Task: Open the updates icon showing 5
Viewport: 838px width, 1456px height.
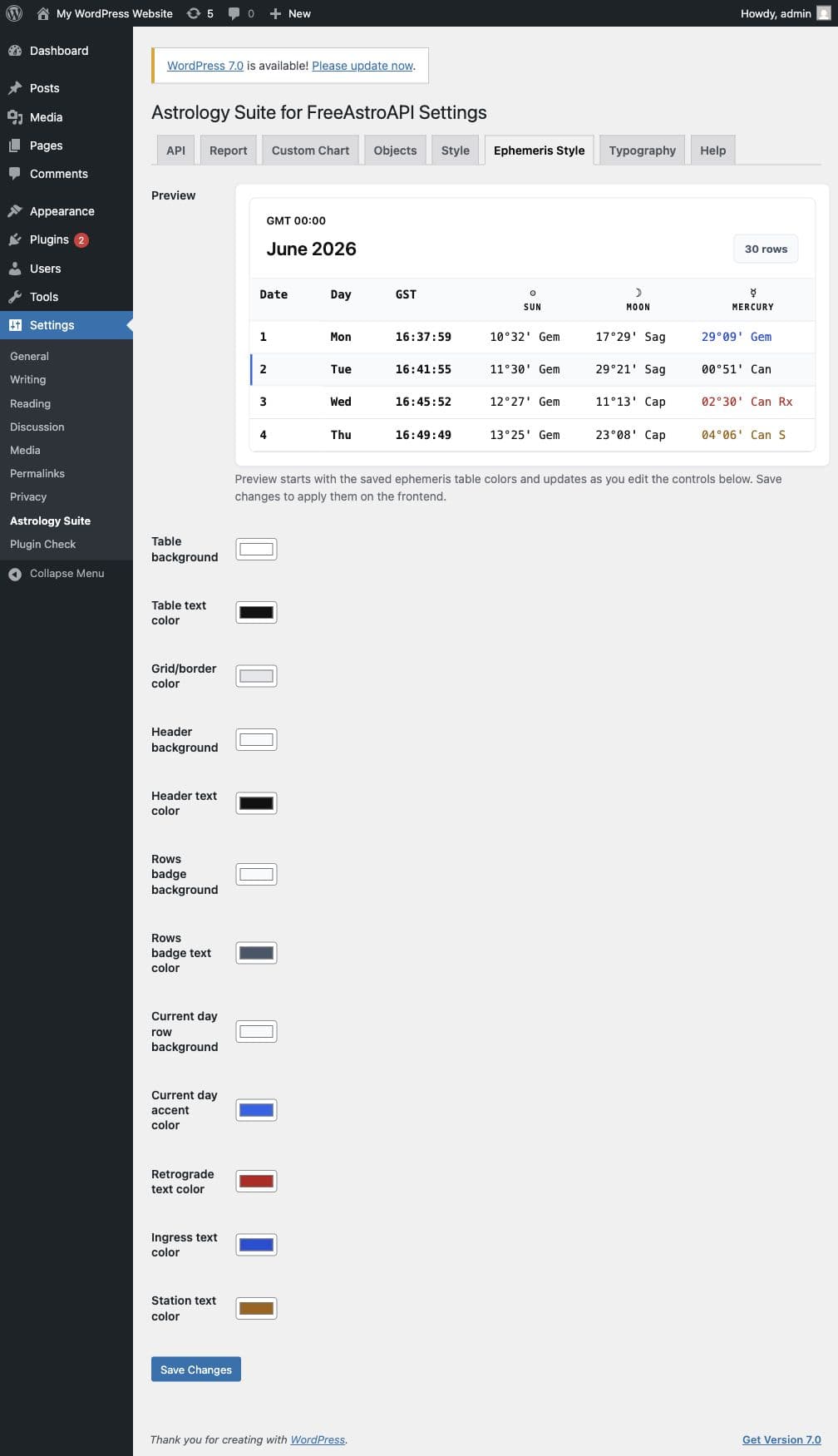Action: click(x=194, y=13)
